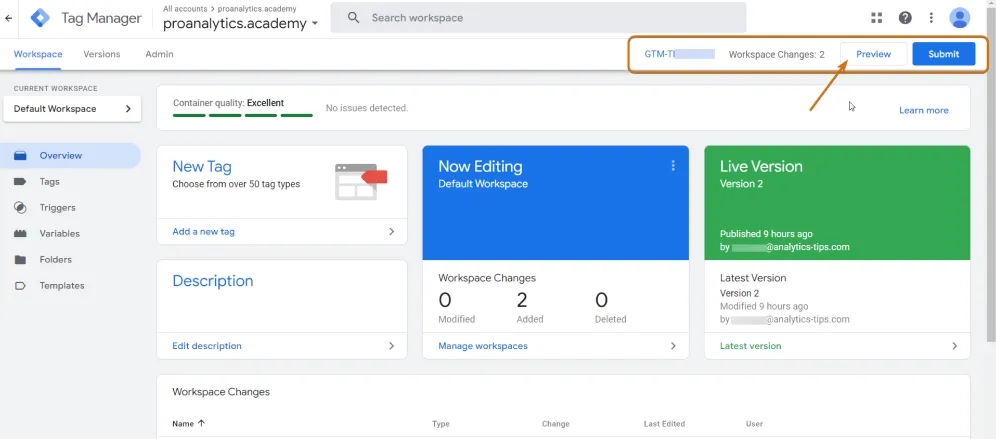The width and height of the screenshot is (996, 439).
Task: Open the Google apps grid icon
Action: pyautogui.click(x=877, y=18)
